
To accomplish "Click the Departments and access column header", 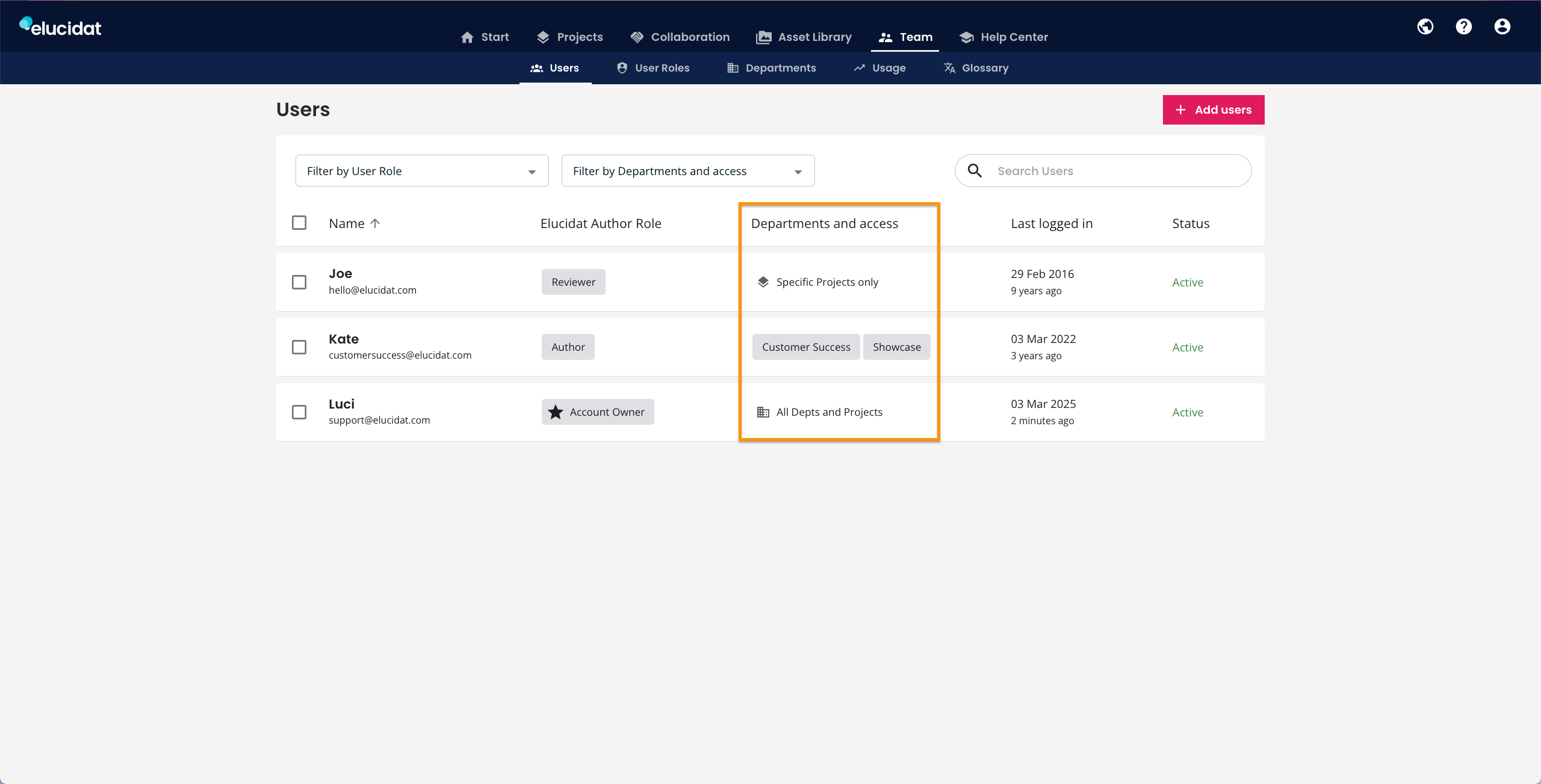I will click(x=825, y=223).
